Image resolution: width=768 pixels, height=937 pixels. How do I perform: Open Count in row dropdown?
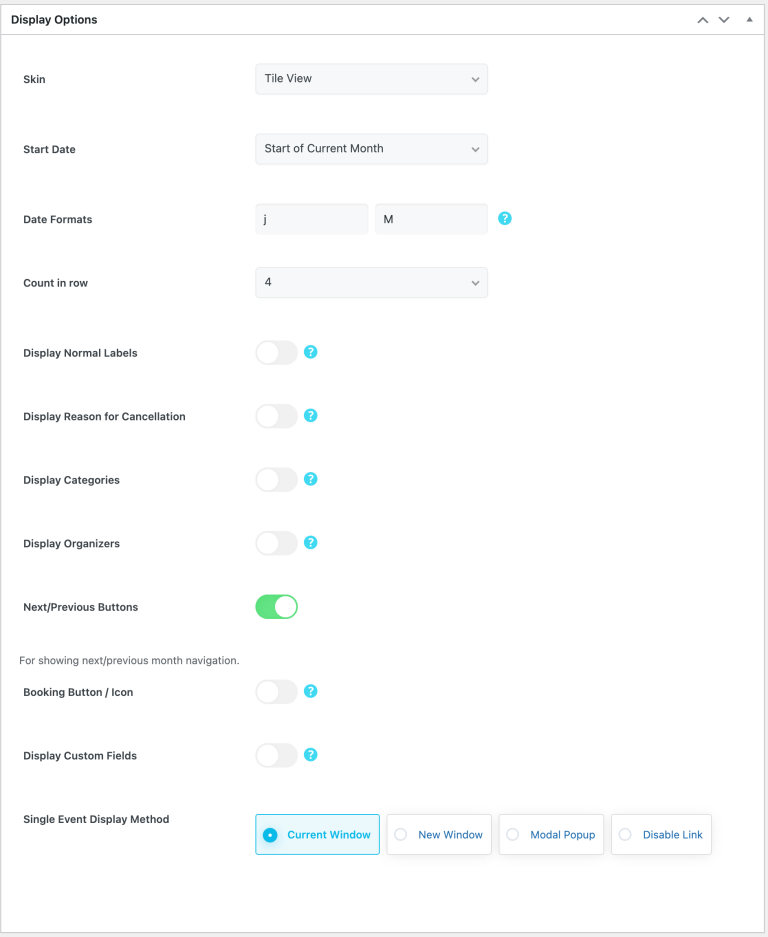click(371, 282)
